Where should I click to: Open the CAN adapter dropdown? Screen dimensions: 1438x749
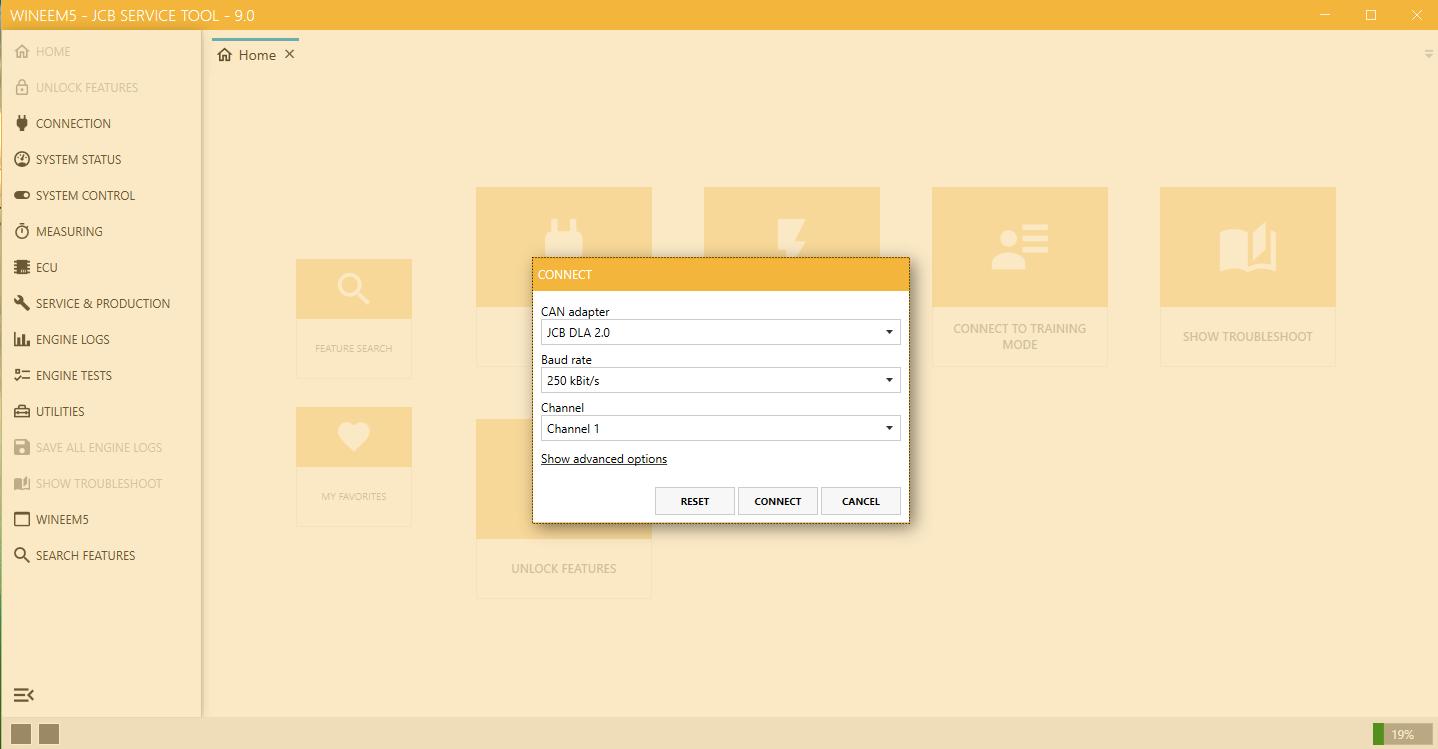887,331
